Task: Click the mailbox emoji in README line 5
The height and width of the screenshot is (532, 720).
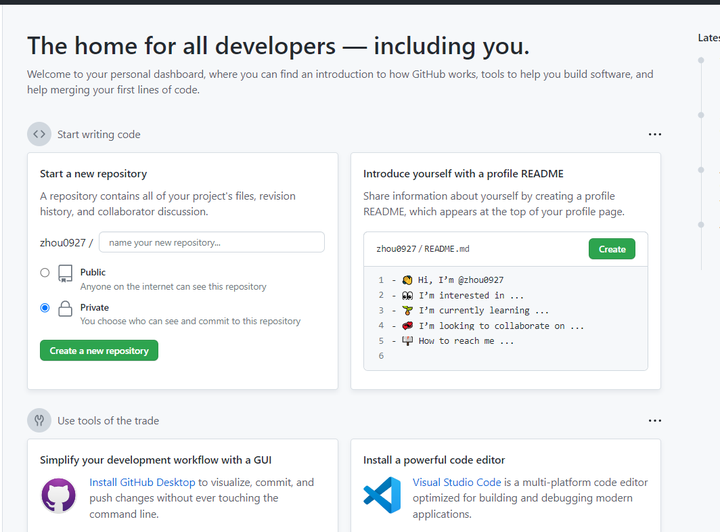Action: 407,341
